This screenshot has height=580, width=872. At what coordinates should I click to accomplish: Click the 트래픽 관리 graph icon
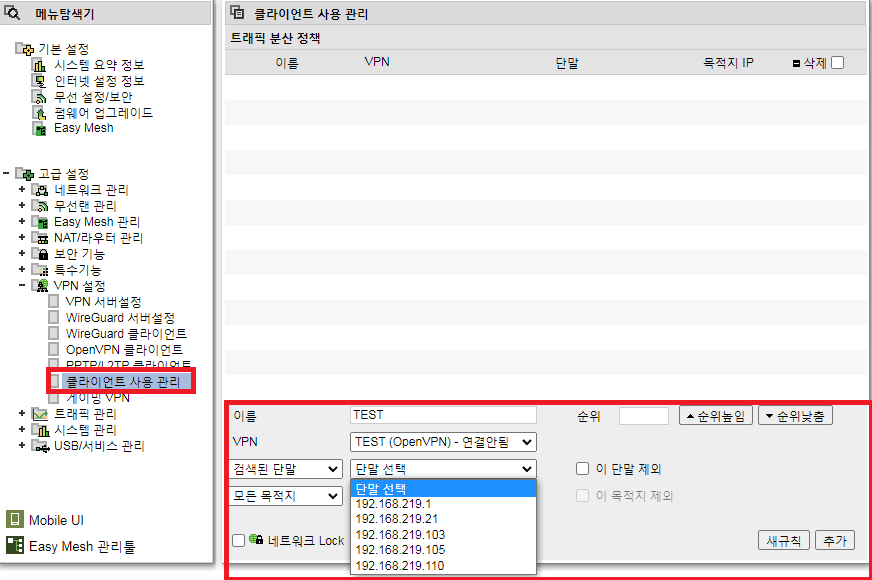pyautogui.click(x=40, y=414)
